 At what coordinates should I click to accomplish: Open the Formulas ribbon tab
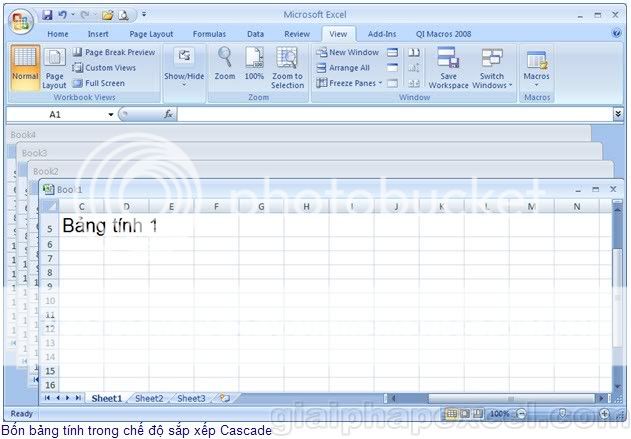[x=209, y=33]
